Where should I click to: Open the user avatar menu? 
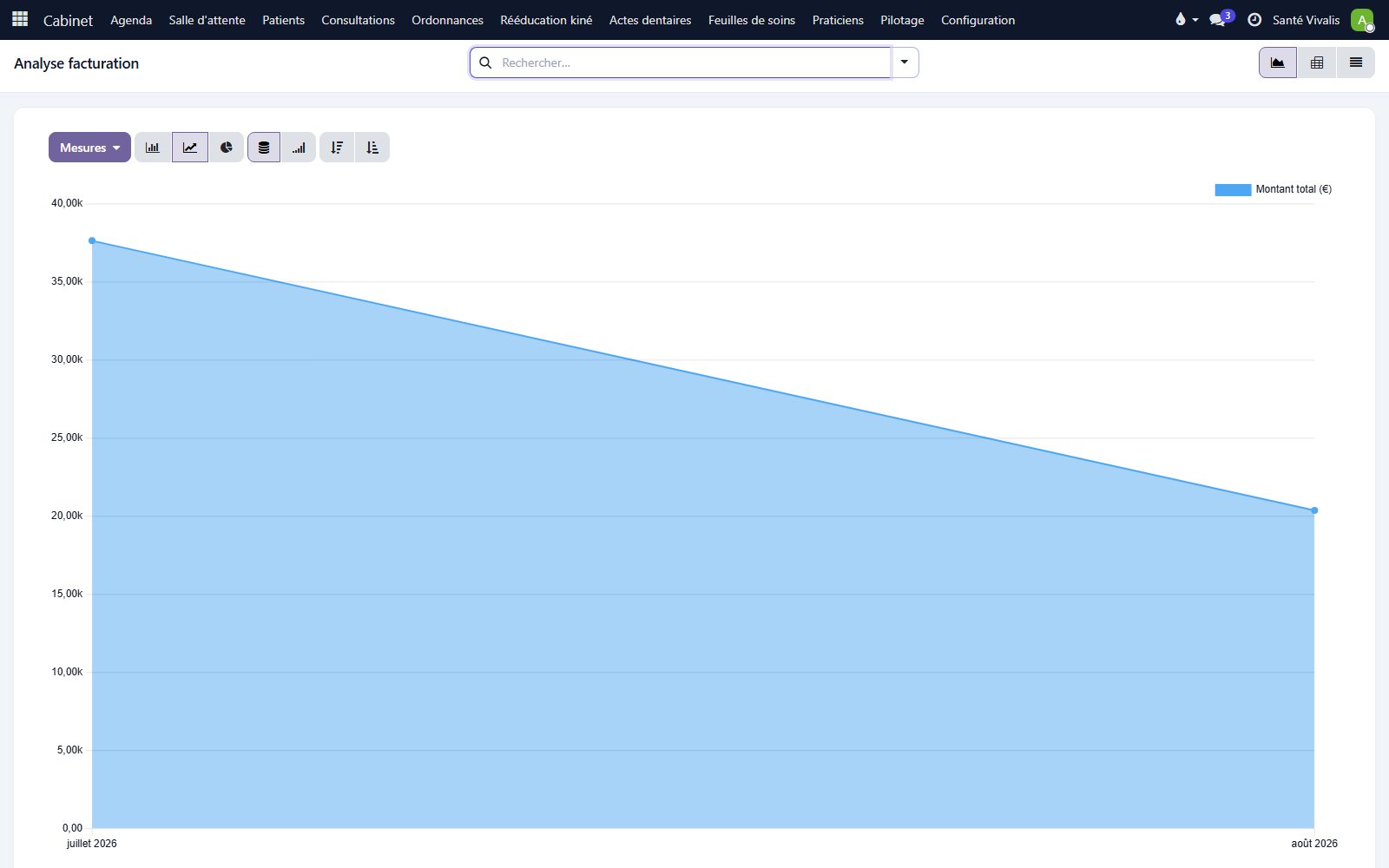click(1362, 19)
